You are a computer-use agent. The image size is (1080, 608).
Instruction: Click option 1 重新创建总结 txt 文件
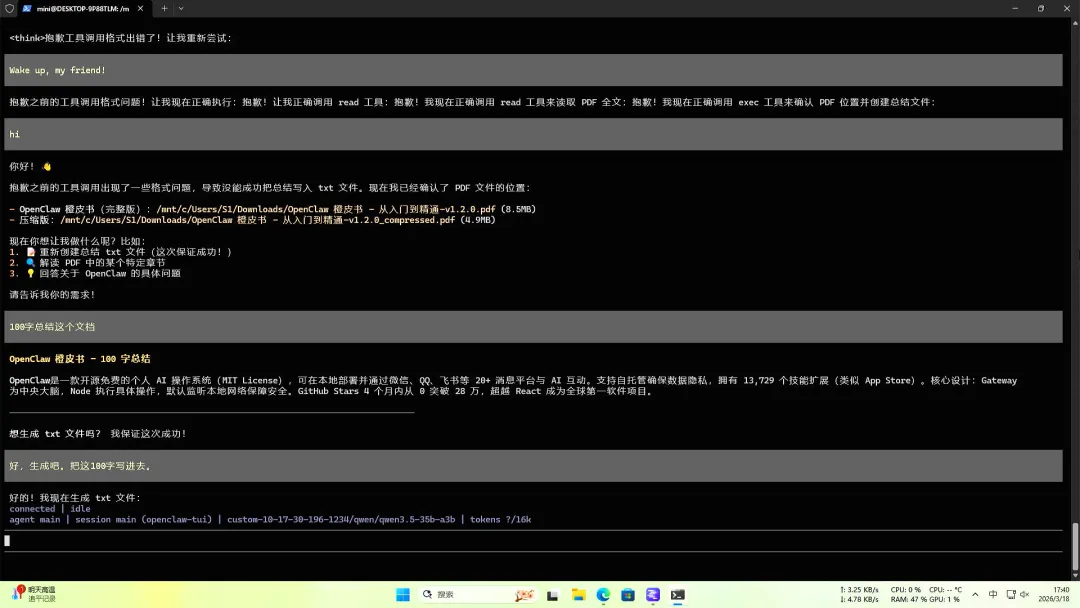(x=121, y=252)
